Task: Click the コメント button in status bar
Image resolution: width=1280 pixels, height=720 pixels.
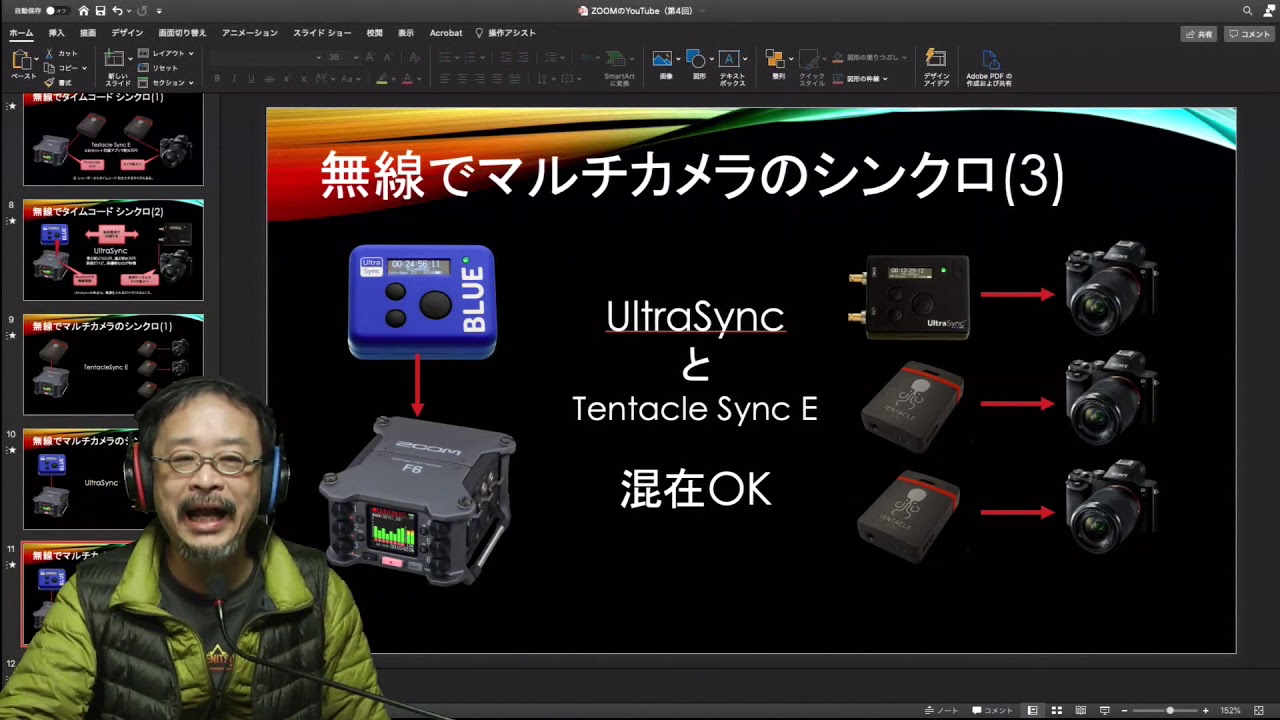Action: click(x=993, y=711)
